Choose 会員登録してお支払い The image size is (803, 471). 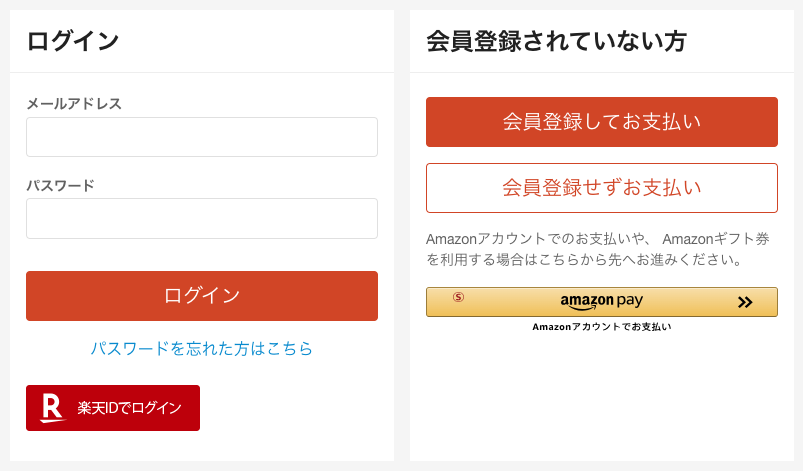click(x=602, y=122)
